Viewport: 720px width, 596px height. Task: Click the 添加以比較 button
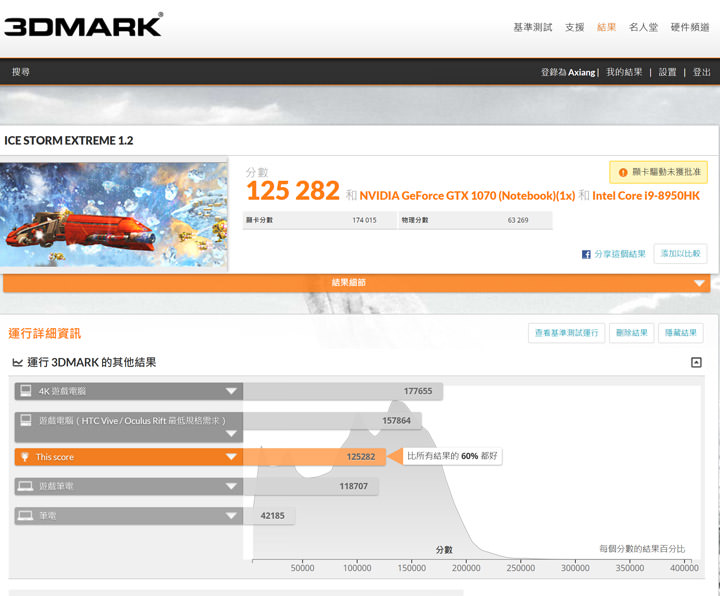680,254
